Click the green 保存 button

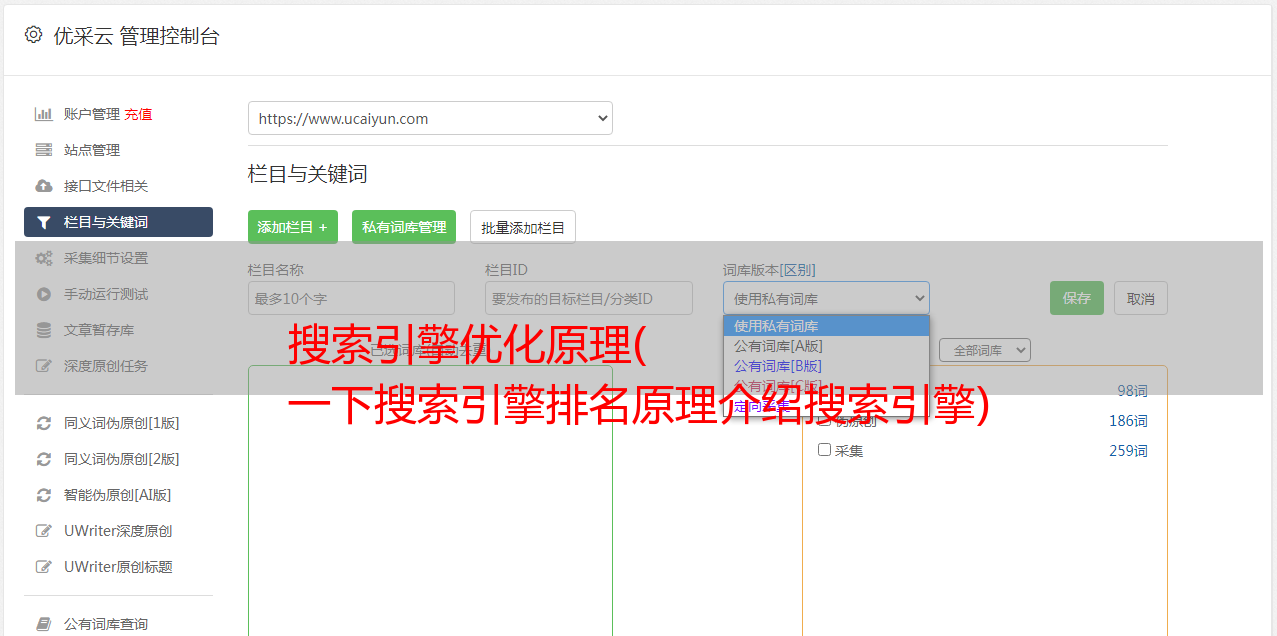tap(1077, 298)
